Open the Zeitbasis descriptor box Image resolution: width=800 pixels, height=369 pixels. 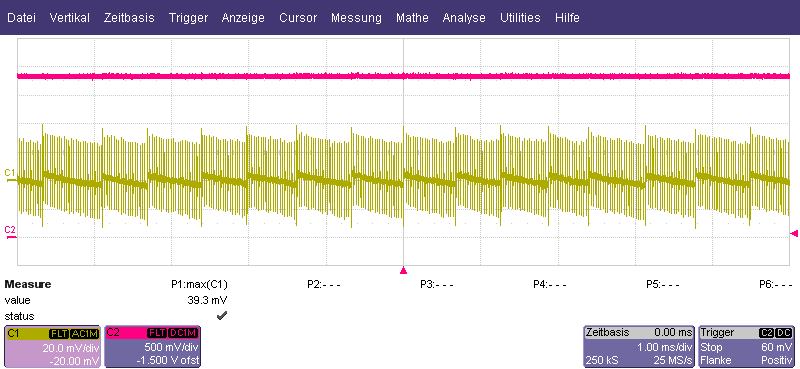[639, 347]
